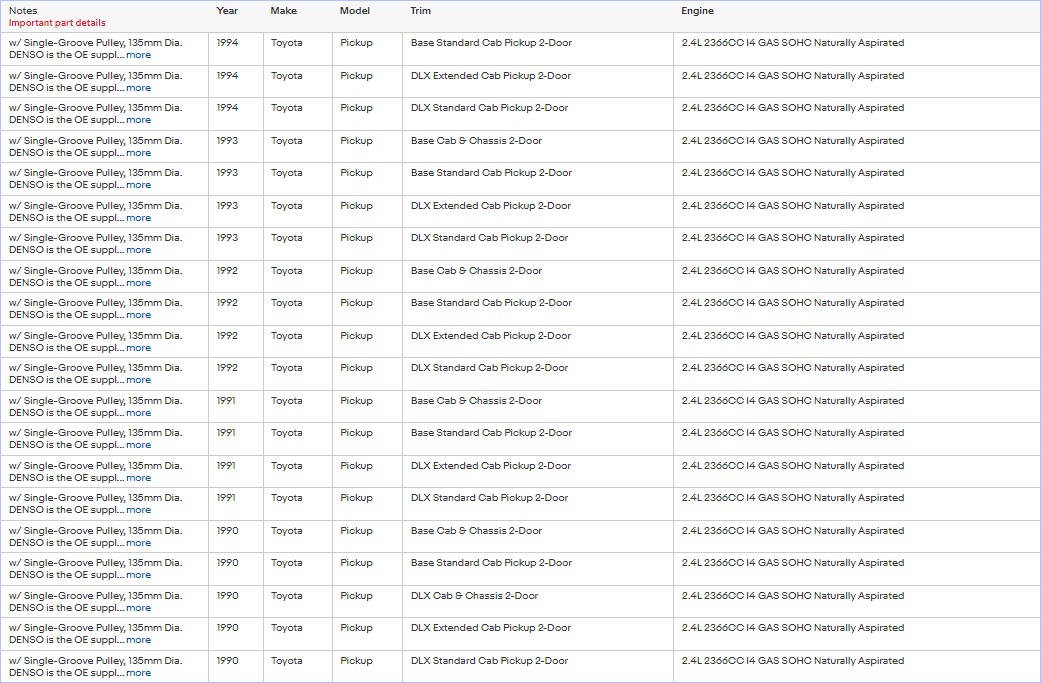Expand notes for 1993 DLX Extended Cab row
This screenshot has width=1041, height=683.
[x=139, y=218]
